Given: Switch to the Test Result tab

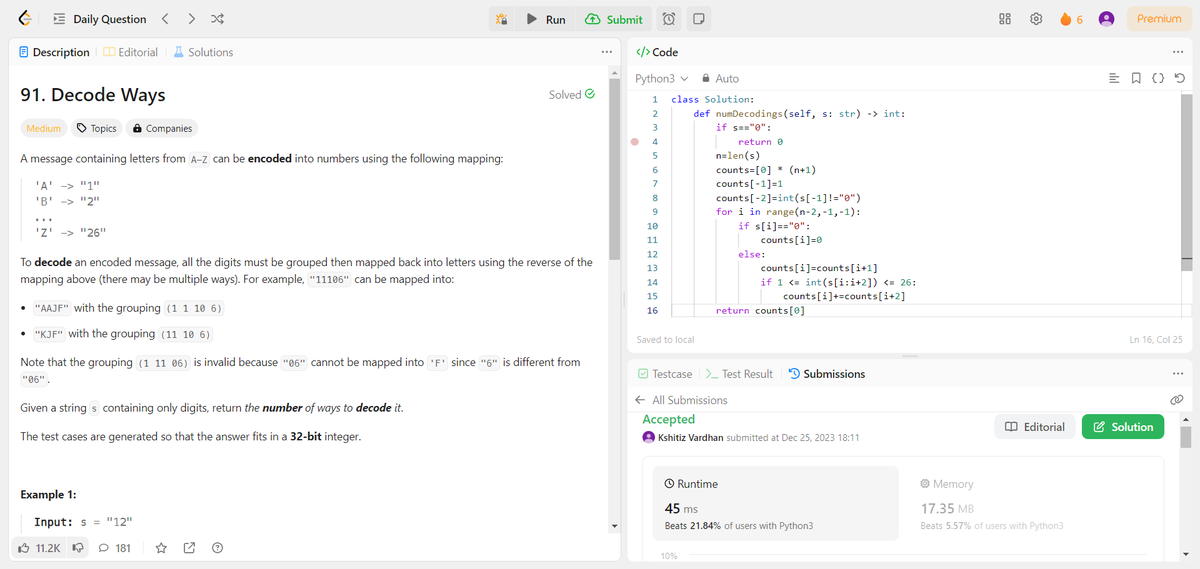Looking at the screenshot, I should (739, 374).
